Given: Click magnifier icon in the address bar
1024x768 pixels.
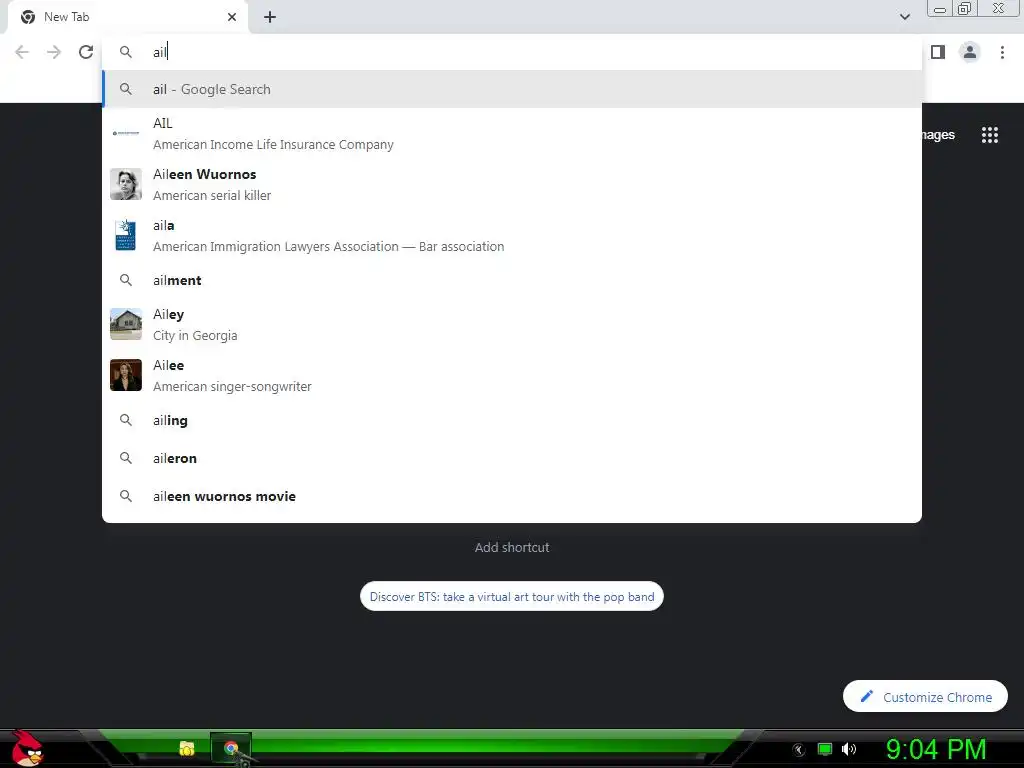Looking at the screenshot, I should 126,52.
